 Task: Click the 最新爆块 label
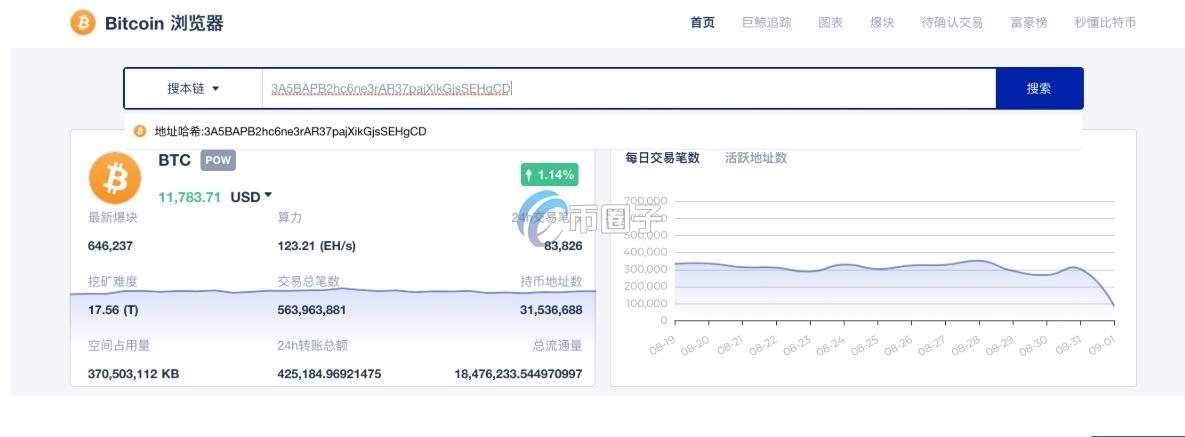[x=113, y=218]
